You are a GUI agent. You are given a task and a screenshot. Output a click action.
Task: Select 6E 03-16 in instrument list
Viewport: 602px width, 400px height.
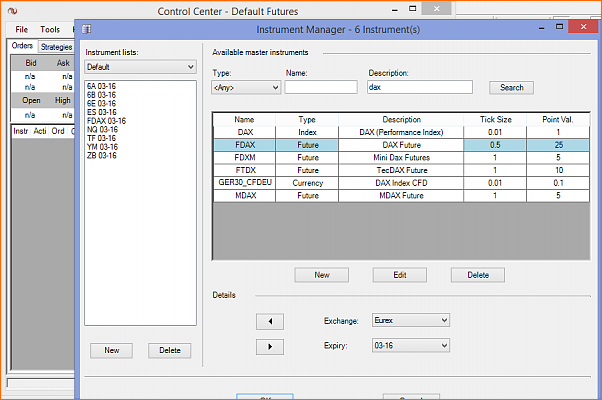point(101,103)
